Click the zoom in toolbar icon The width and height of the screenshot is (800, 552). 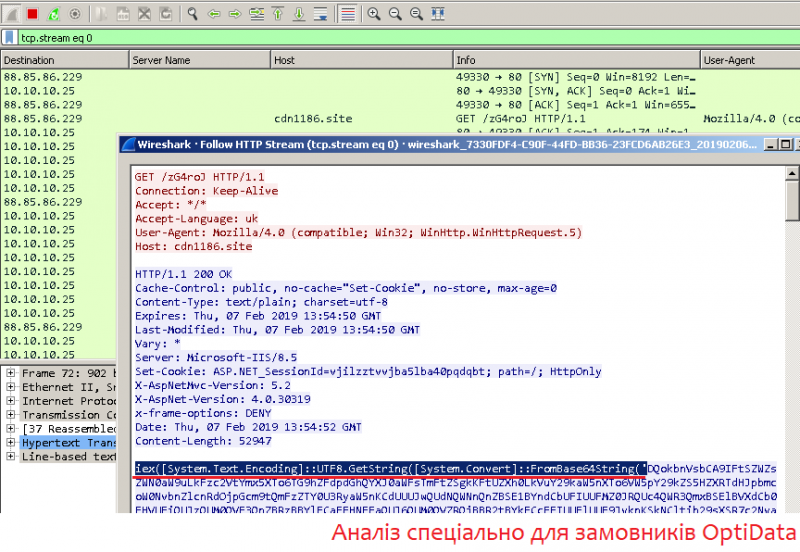coord(374,14)
